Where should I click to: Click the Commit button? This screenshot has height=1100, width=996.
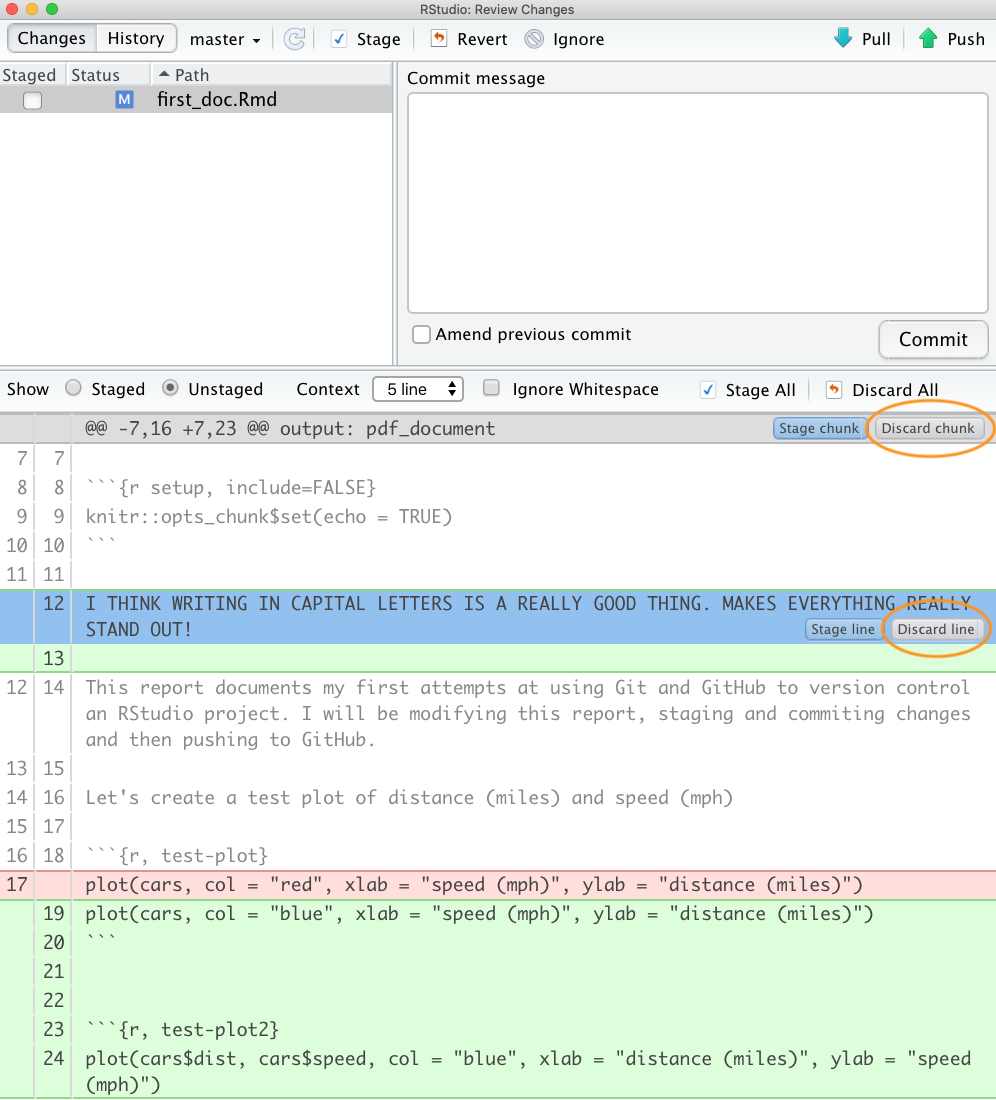click(x=933, y=340)
